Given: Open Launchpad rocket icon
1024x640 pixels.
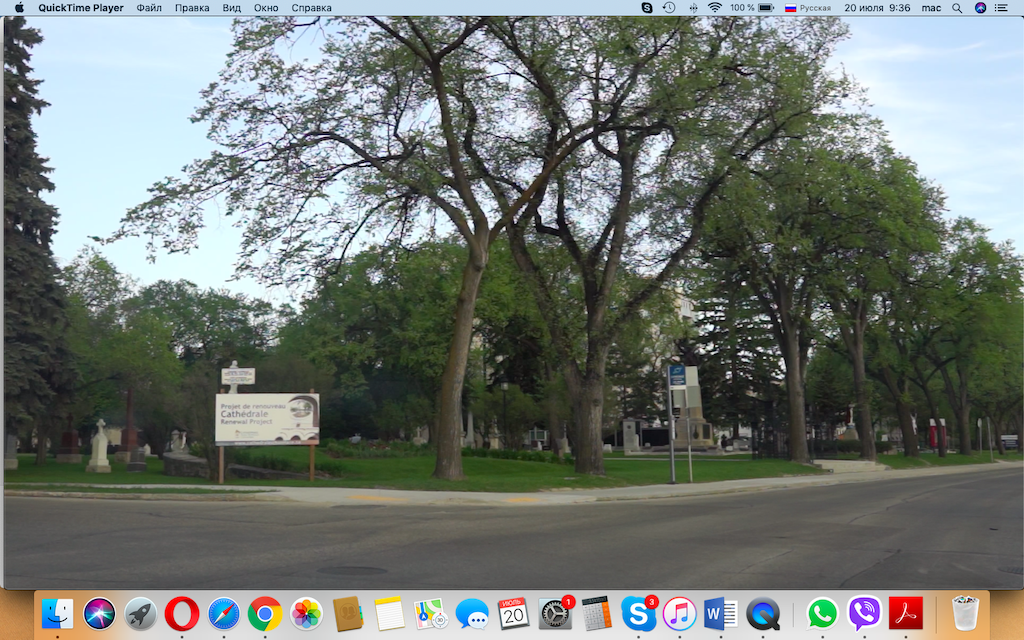Looking at the screenshot, I should pyautogui.click(x=140, y=614).
